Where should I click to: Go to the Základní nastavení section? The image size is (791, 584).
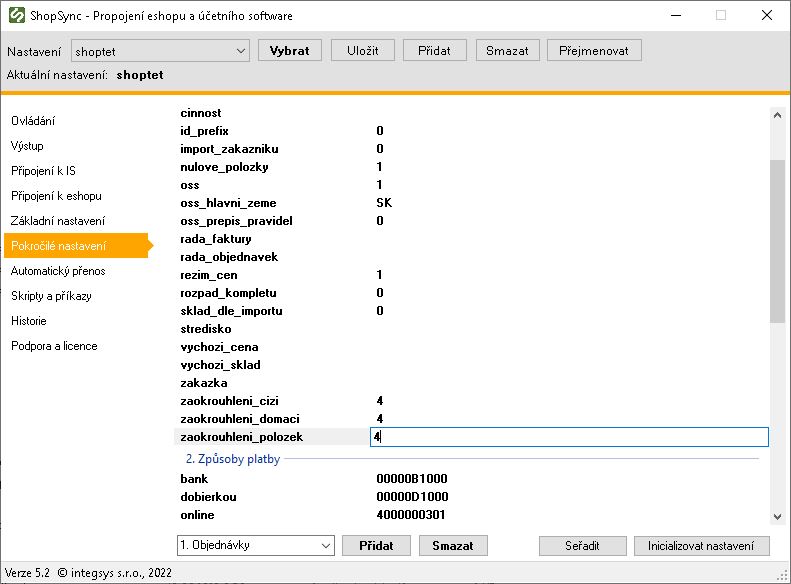58,221
